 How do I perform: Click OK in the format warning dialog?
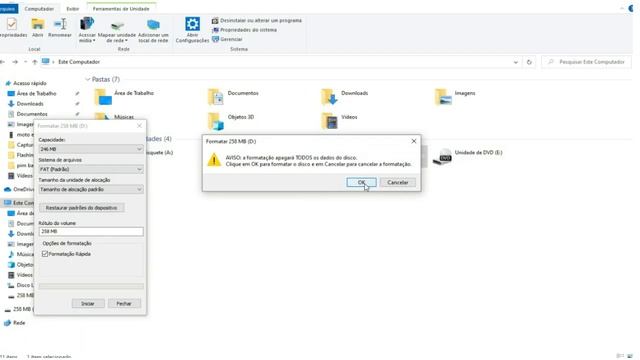click(x=361, y=182)
